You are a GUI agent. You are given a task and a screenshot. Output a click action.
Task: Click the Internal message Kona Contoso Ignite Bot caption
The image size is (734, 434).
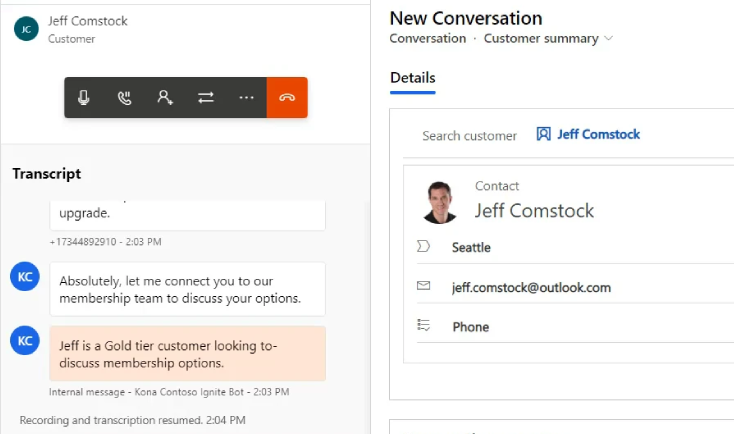[169, 392]
